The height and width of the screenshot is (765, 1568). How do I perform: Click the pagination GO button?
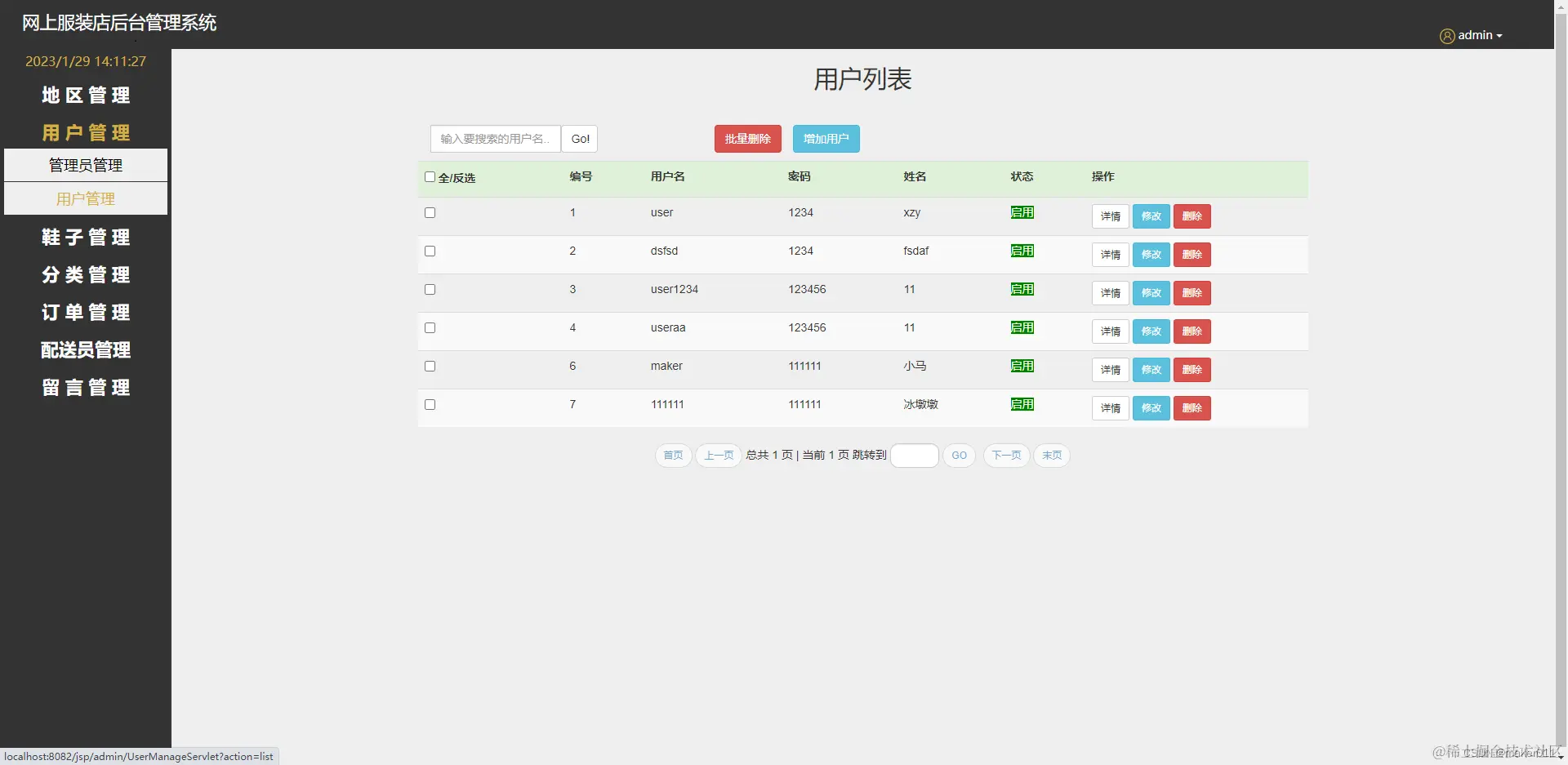pyautogui.click(x=960, y=456)
